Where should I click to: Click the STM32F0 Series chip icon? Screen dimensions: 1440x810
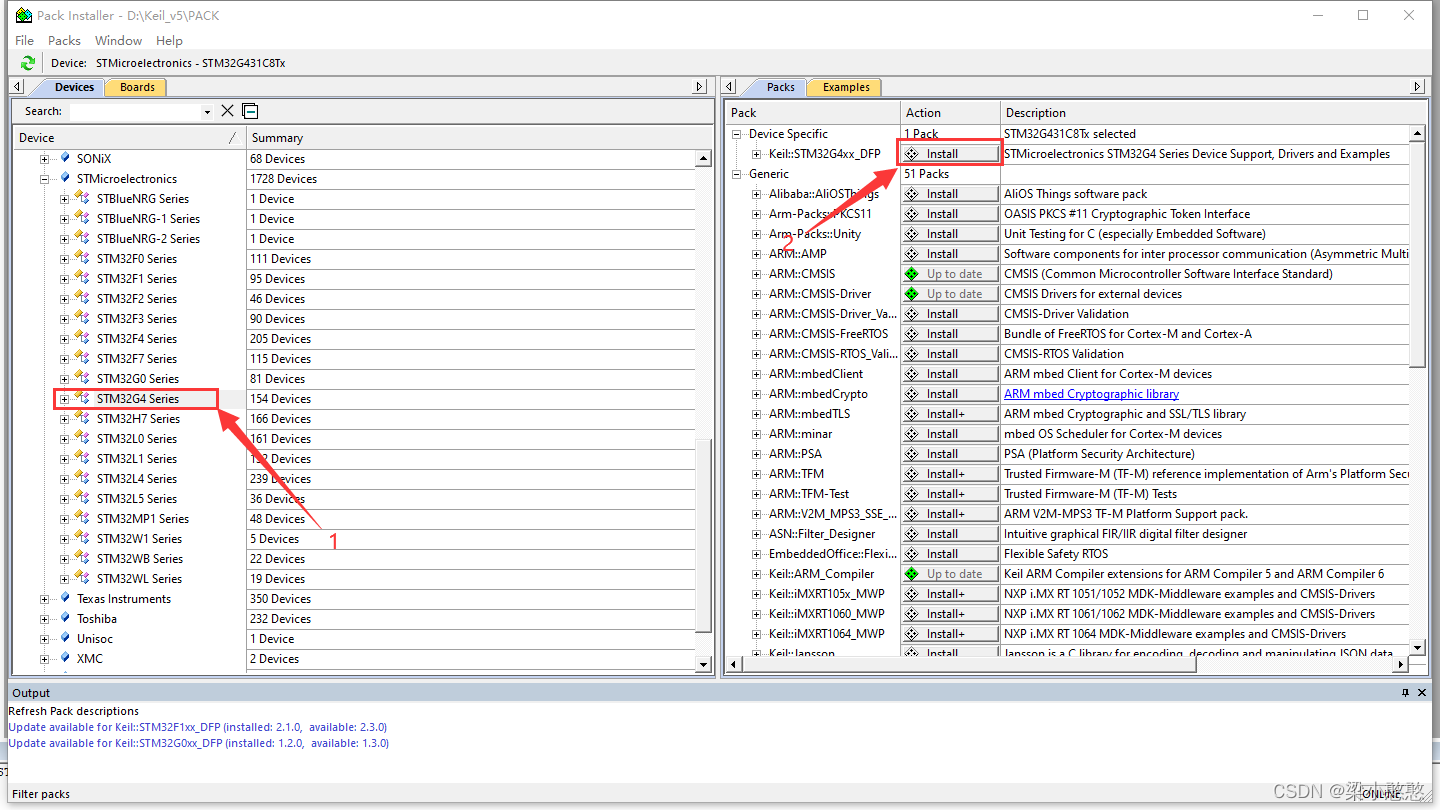coord(83,258)
